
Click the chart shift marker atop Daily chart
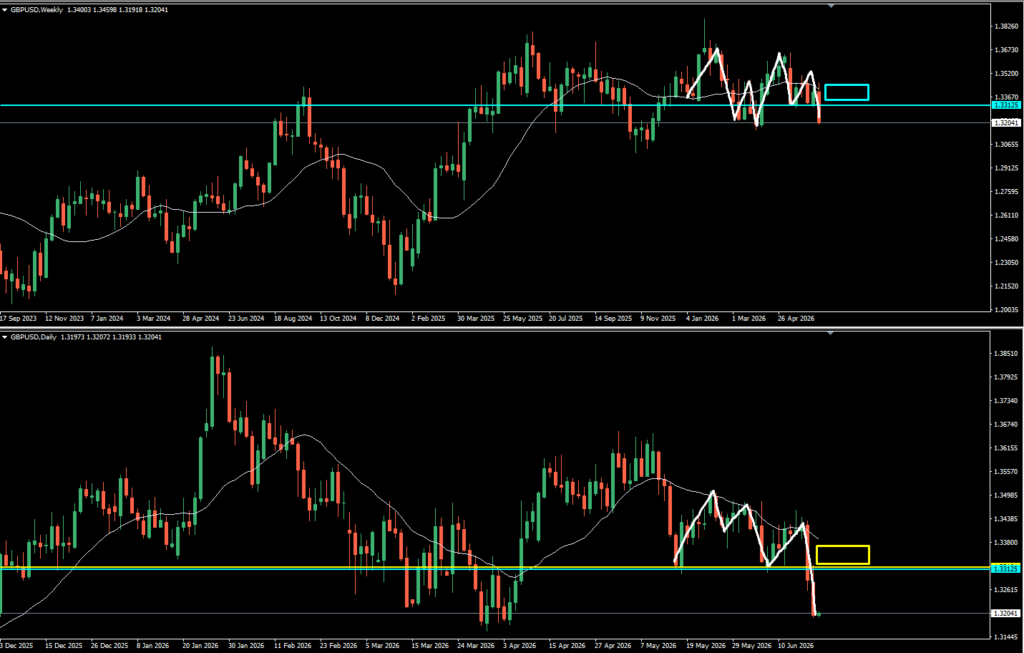coord(831,333)
